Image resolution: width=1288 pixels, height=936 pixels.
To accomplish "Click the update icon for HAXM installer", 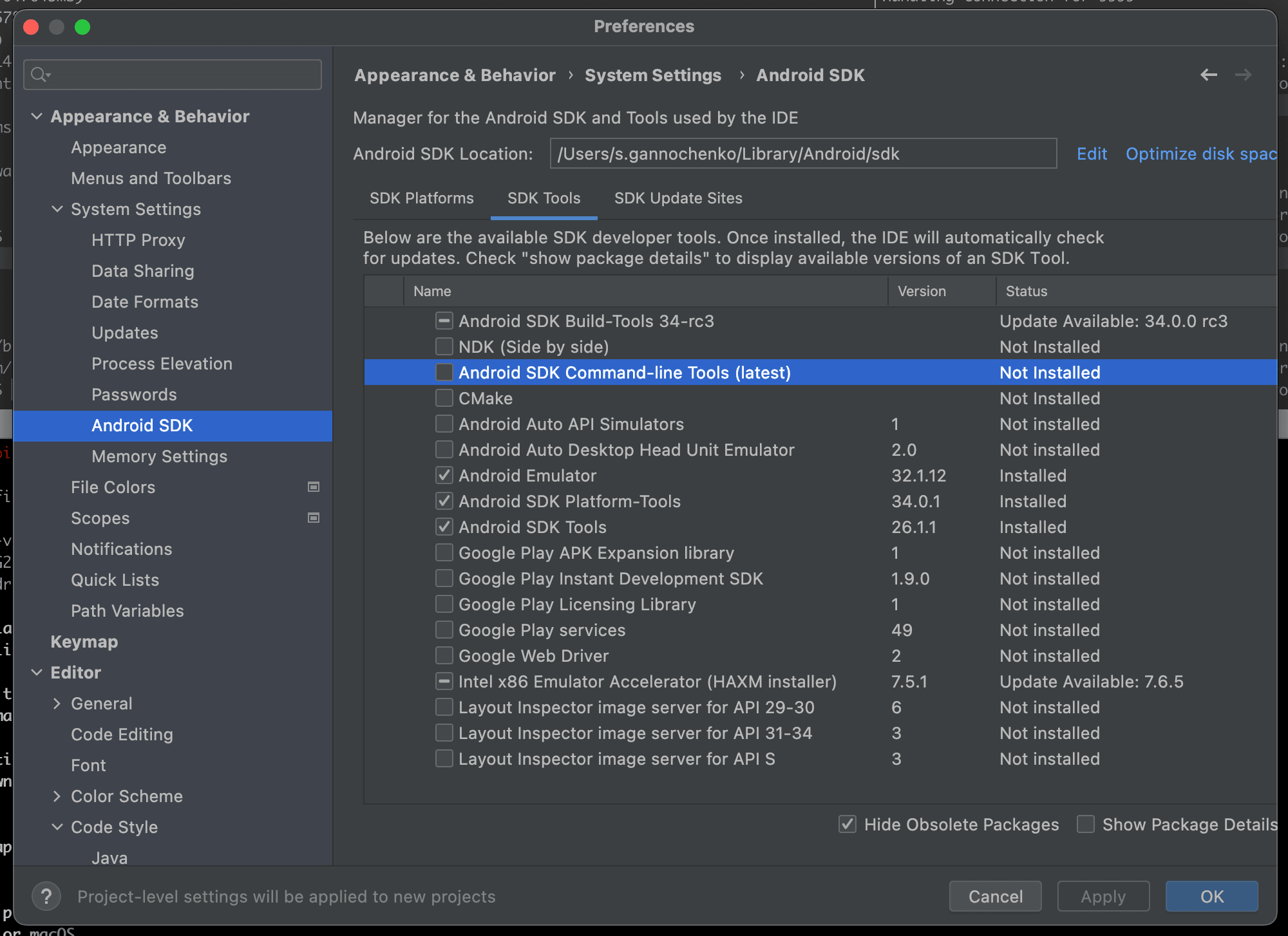I will (444, 681).
